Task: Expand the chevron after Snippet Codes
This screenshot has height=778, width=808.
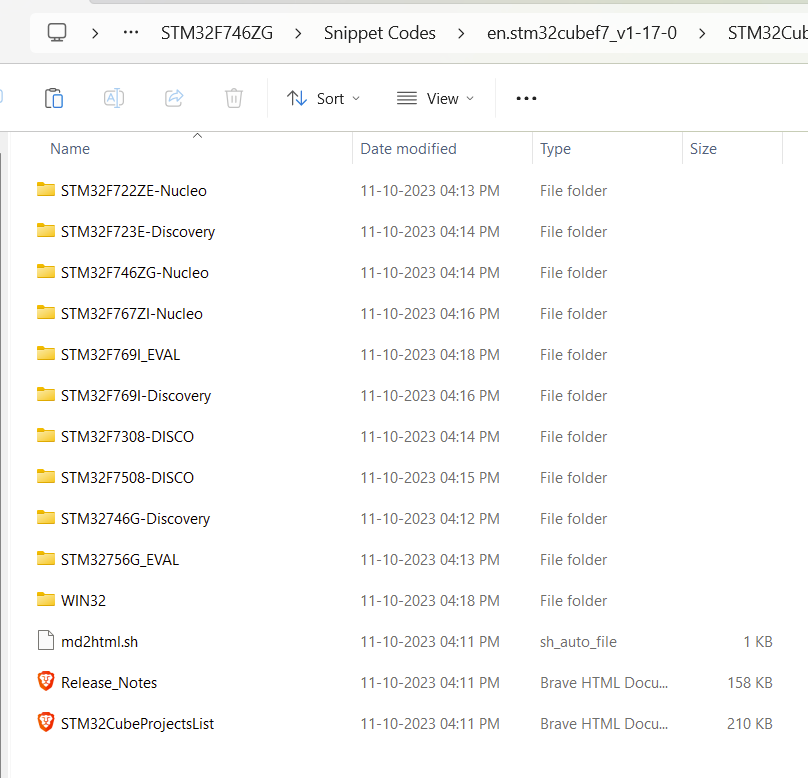Action: click(461, 33)
